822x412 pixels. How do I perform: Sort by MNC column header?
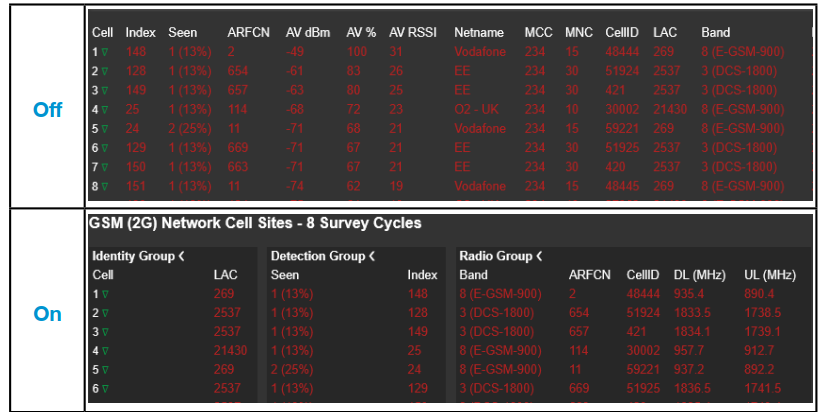point(579,32)
